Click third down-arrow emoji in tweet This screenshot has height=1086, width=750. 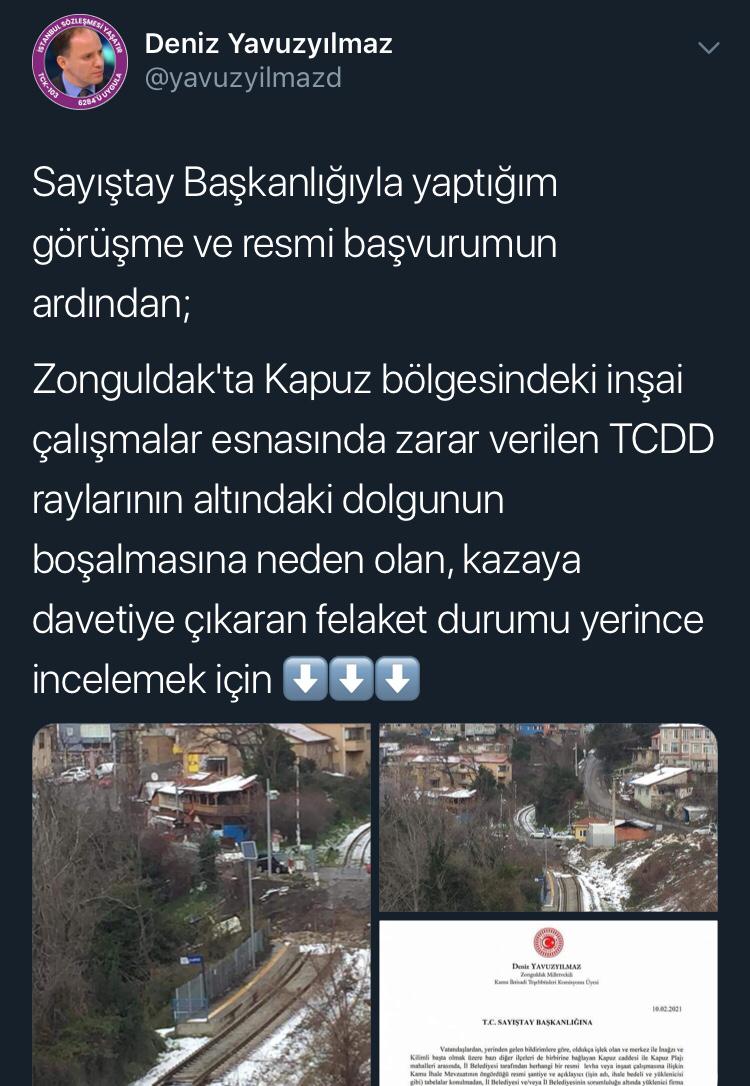pos(398,679)
